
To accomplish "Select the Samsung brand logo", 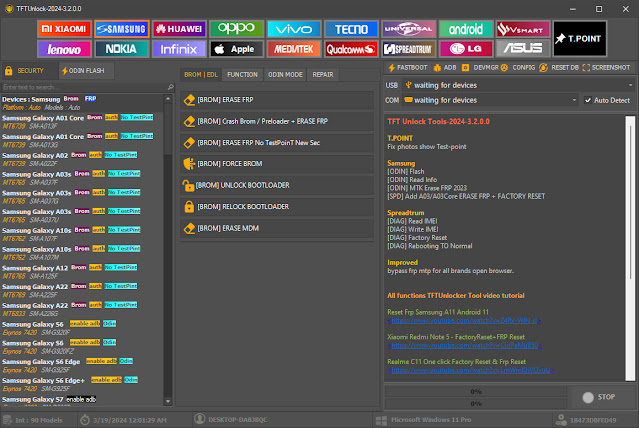I will click(x=122, y=29).
